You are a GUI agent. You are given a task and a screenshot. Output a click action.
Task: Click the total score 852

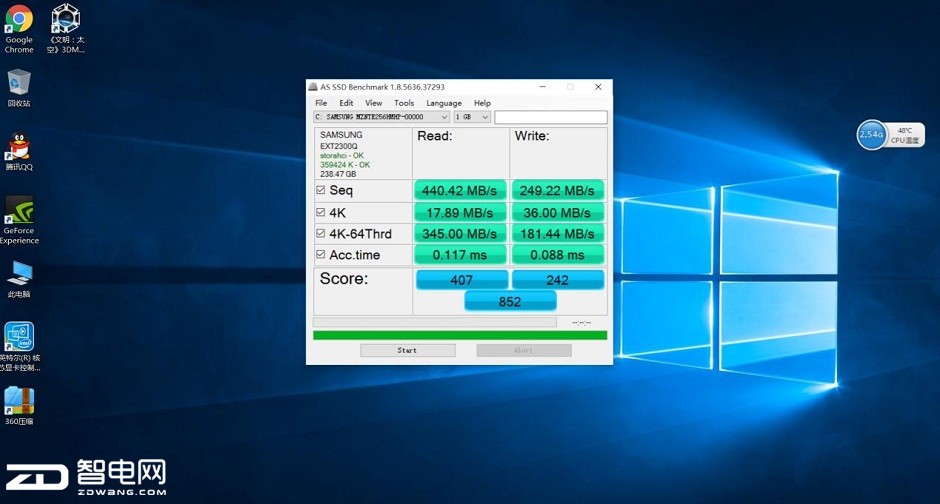point(510,301)
